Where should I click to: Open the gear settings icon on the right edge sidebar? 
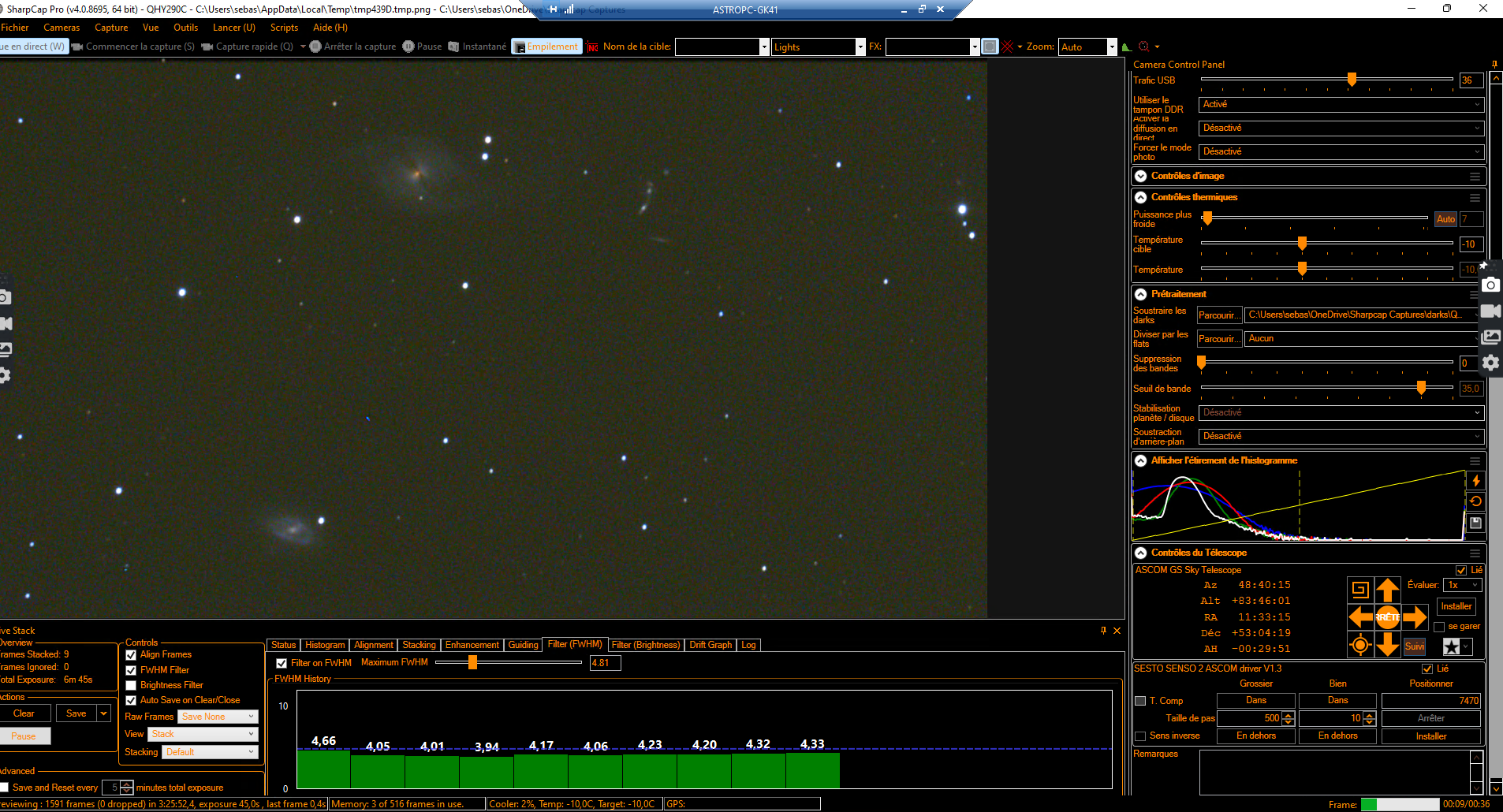click(x=1490, y=363)
